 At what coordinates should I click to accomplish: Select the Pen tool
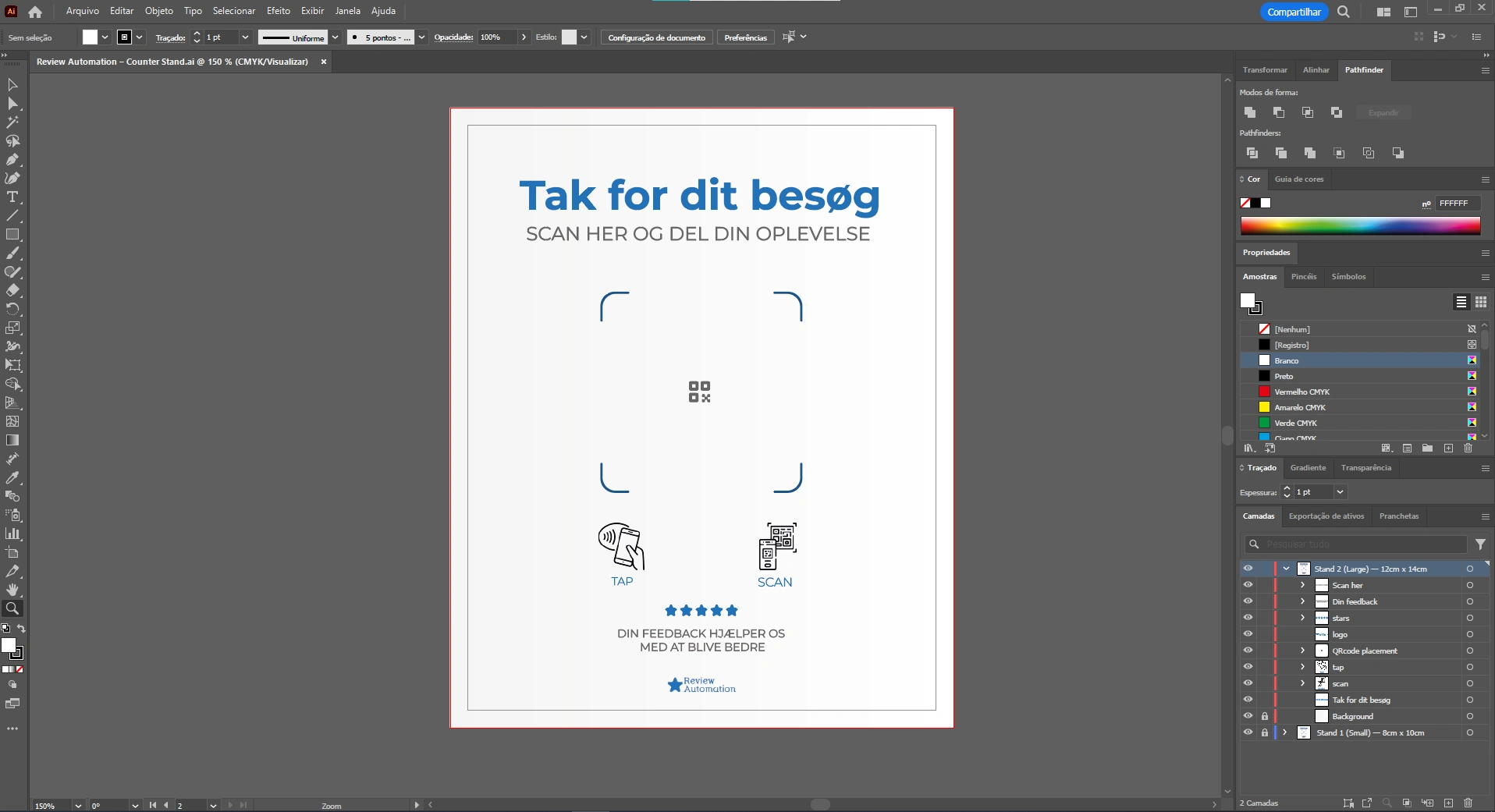[12, 160]
